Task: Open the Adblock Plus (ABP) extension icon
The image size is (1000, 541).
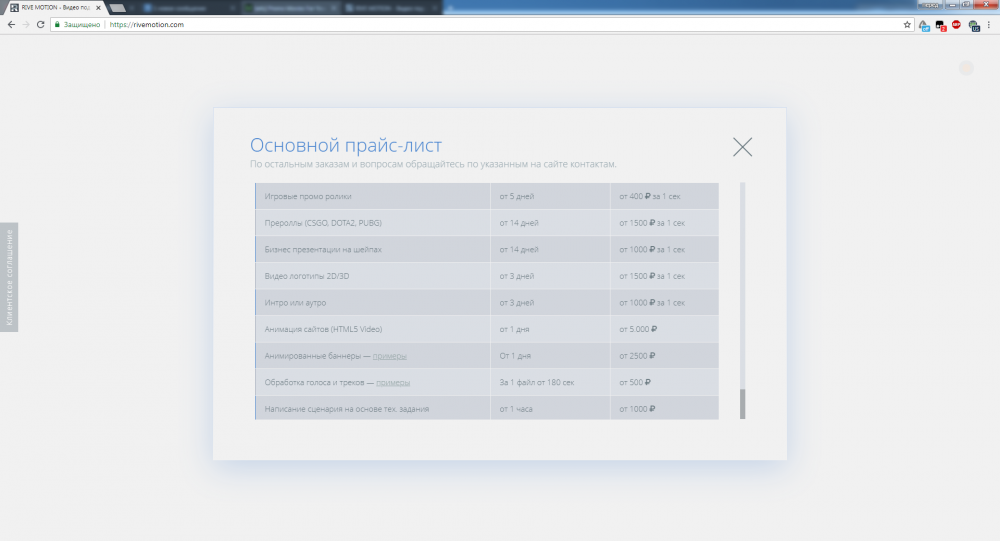Action: point(956,24)
